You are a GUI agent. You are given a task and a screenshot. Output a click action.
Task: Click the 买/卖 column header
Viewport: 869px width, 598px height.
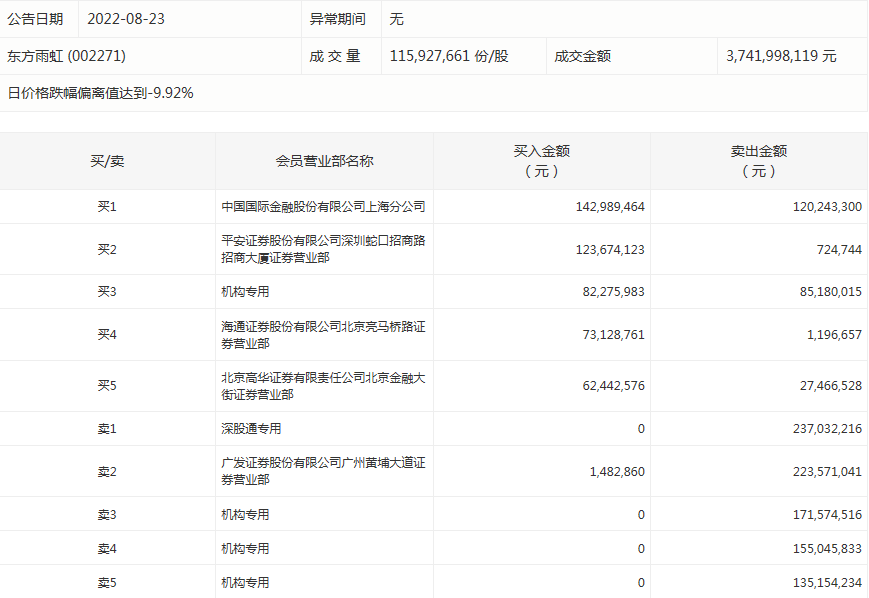click(107, 161)
